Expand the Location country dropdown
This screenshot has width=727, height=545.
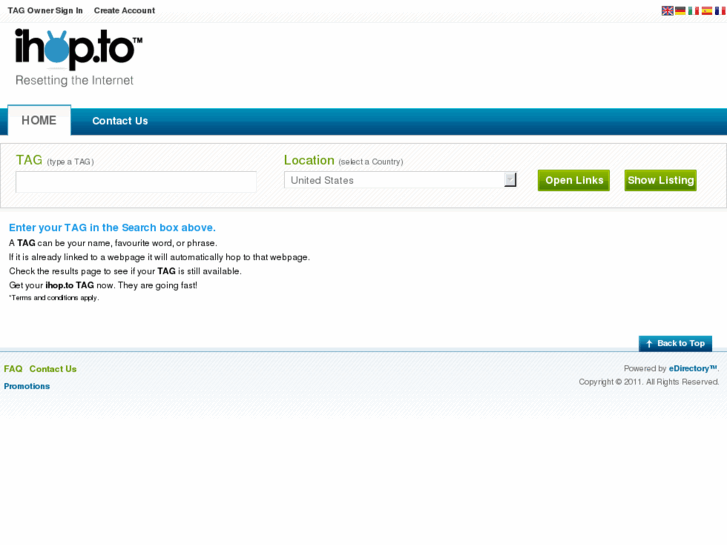[x=400, y=180]
